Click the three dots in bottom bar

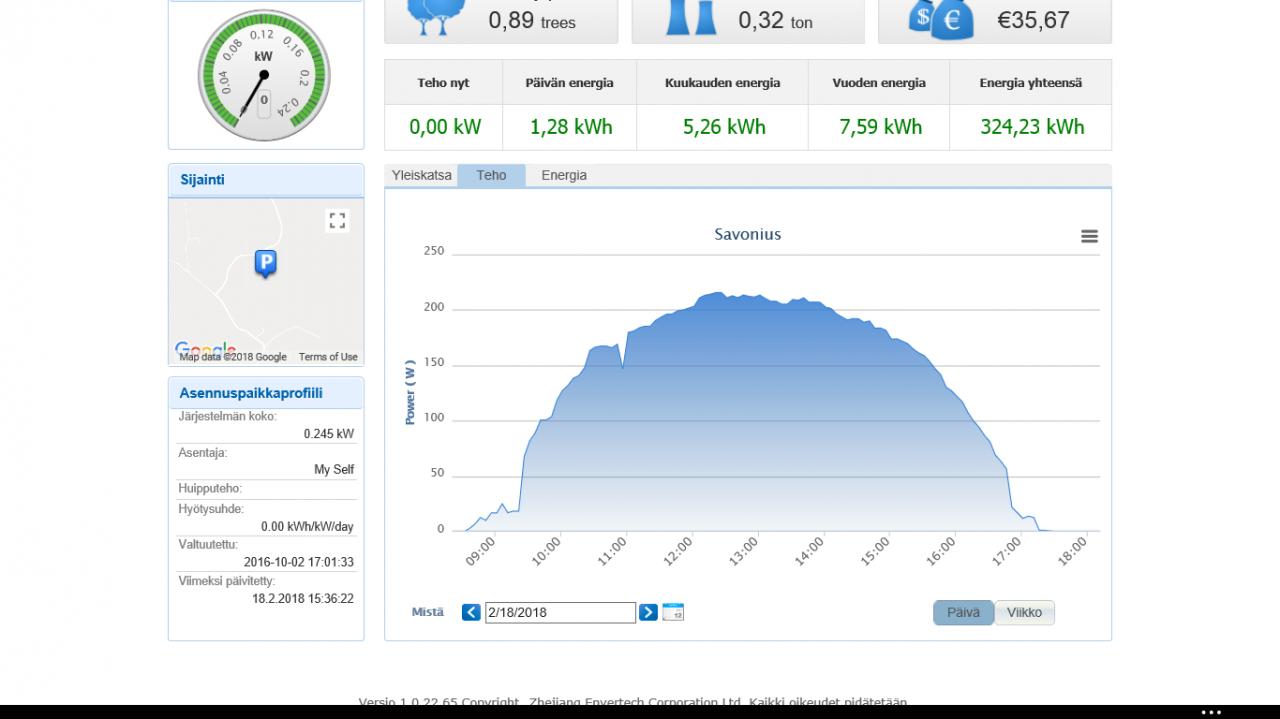1211,713
